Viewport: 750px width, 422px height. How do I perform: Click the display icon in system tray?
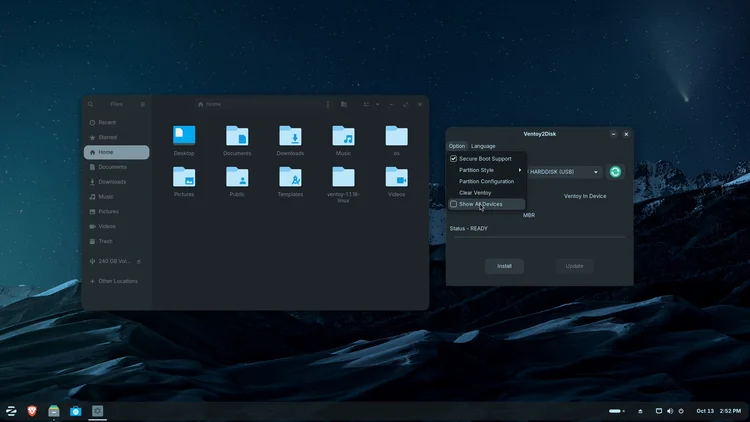click(x=659, y=411)
